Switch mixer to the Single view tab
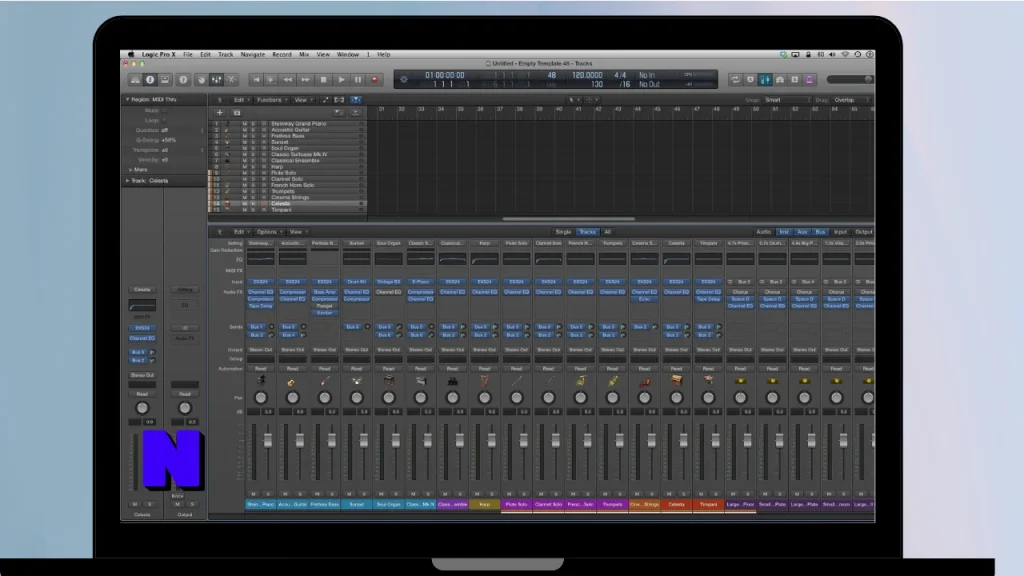Screen dimensions: 1024x576 point(563,232)
